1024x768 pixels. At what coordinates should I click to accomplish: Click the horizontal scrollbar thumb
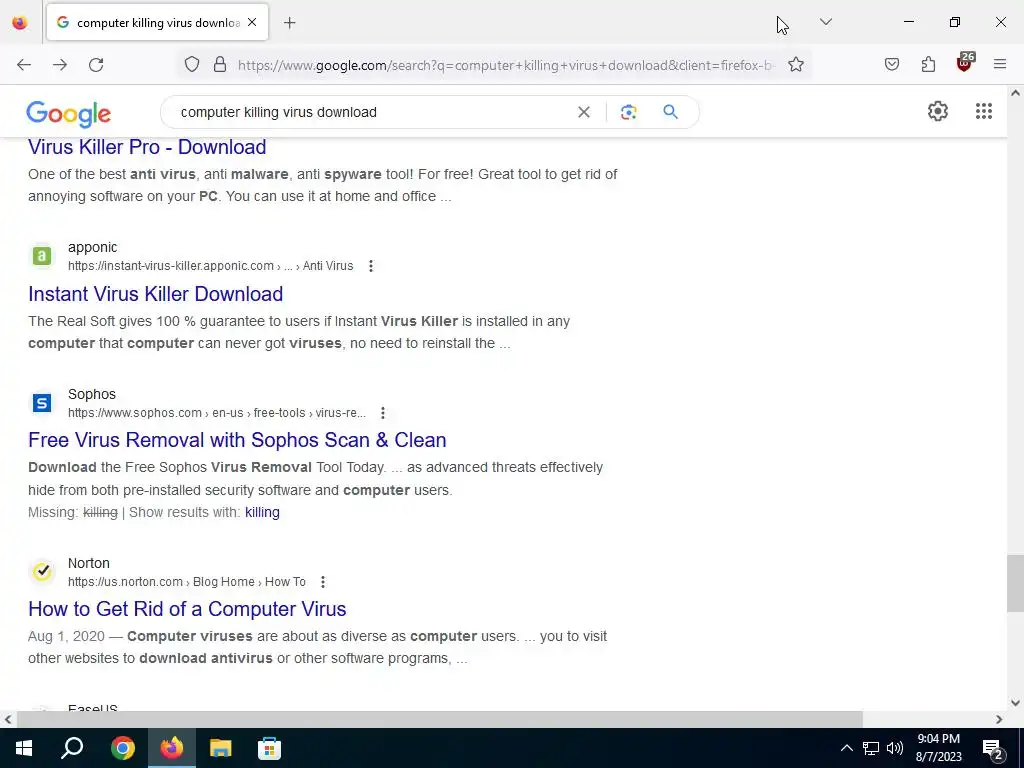pos(440,720)
